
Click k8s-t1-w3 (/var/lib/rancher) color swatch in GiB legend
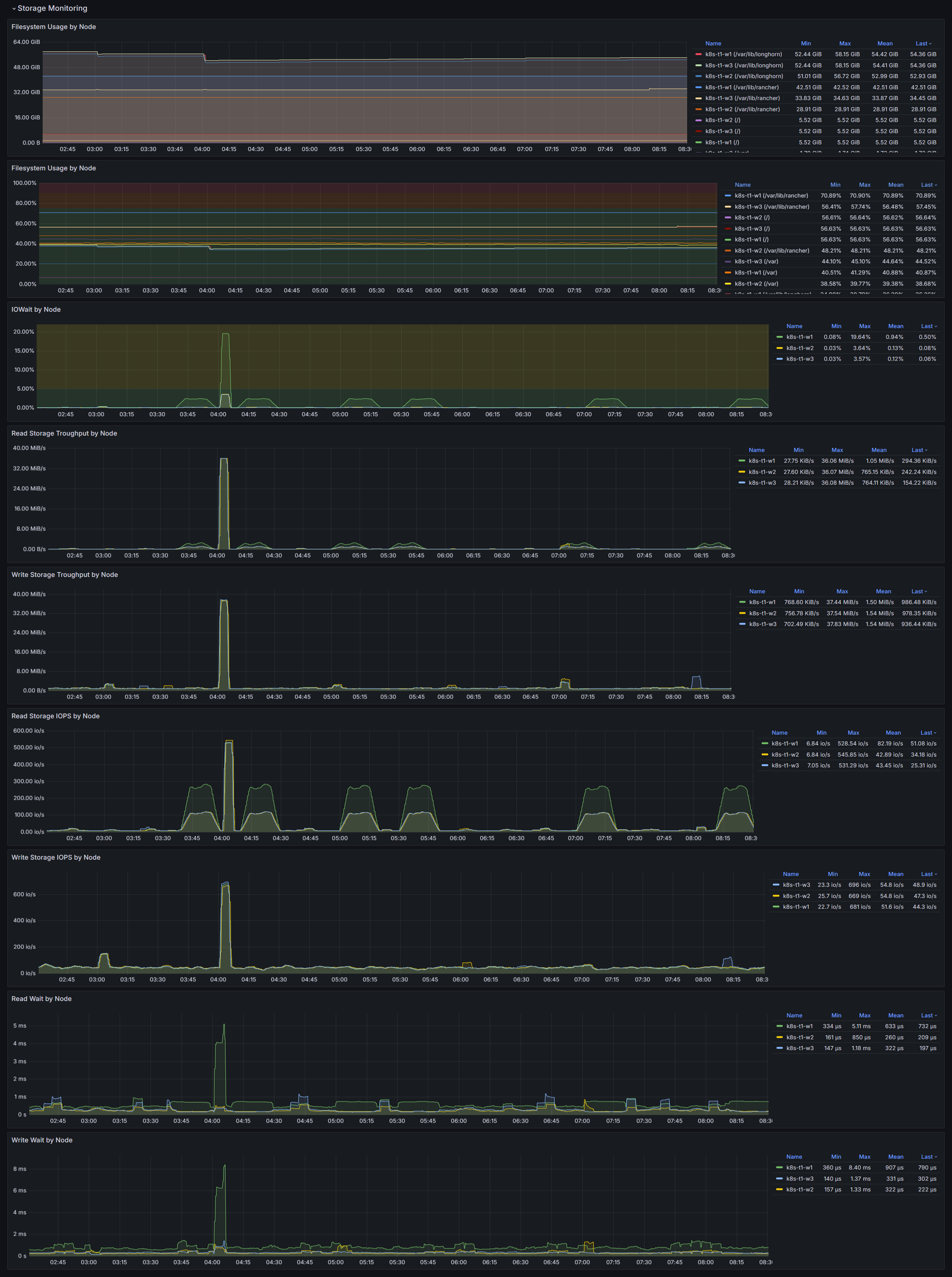[x=698, y=99]
